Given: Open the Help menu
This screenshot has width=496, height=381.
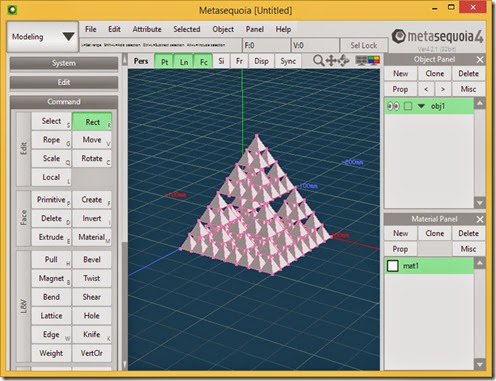Looking at the screenshot, I should coord(283,29).
